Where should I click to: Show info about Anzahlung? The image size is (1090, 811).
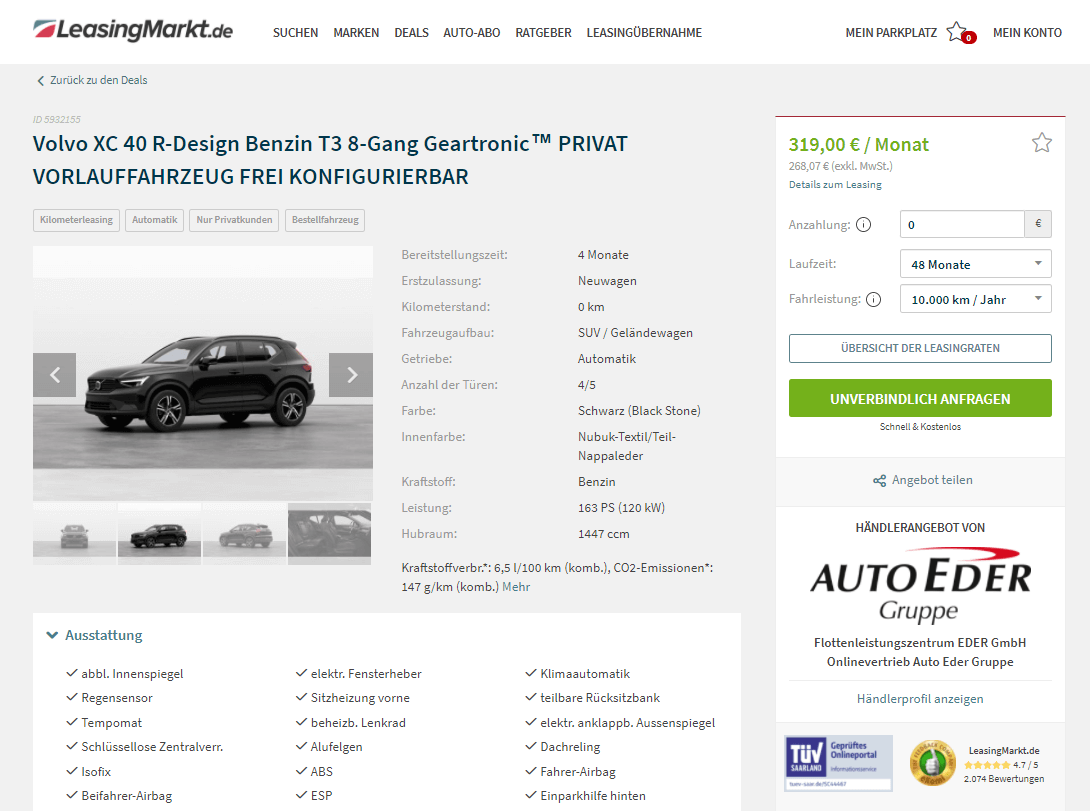pyautogui.click(x=863, y=225)
